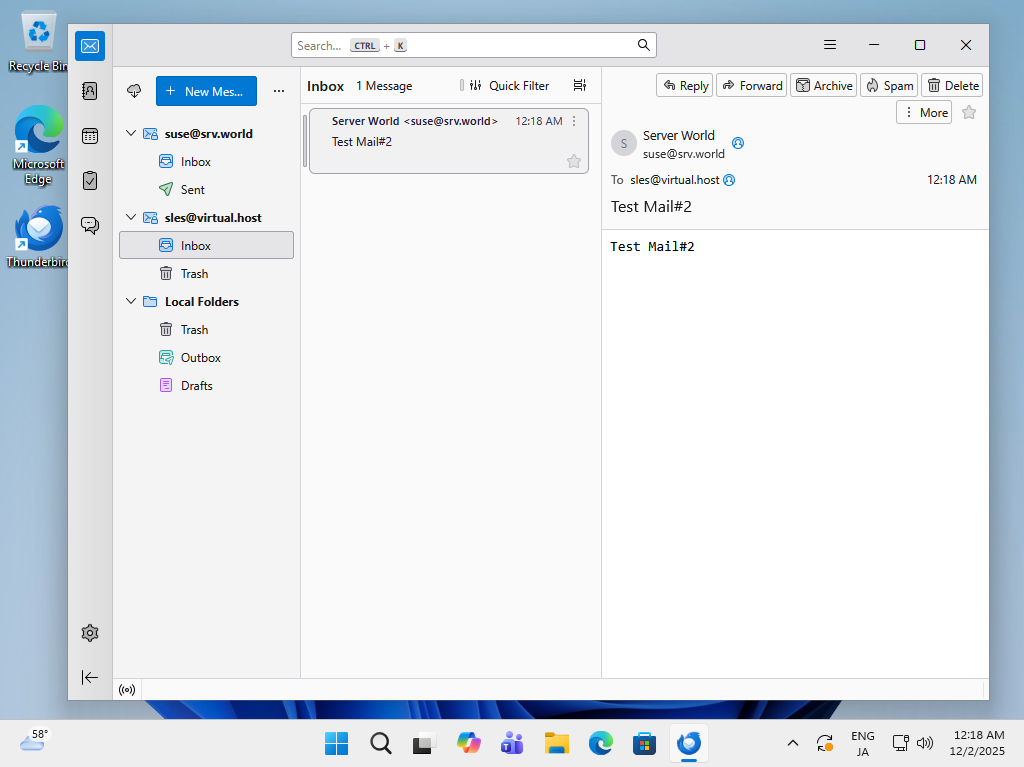This screenshot has height=767, width=1024.
Task: Open the More actions dropdown
Action: point(924,112)
